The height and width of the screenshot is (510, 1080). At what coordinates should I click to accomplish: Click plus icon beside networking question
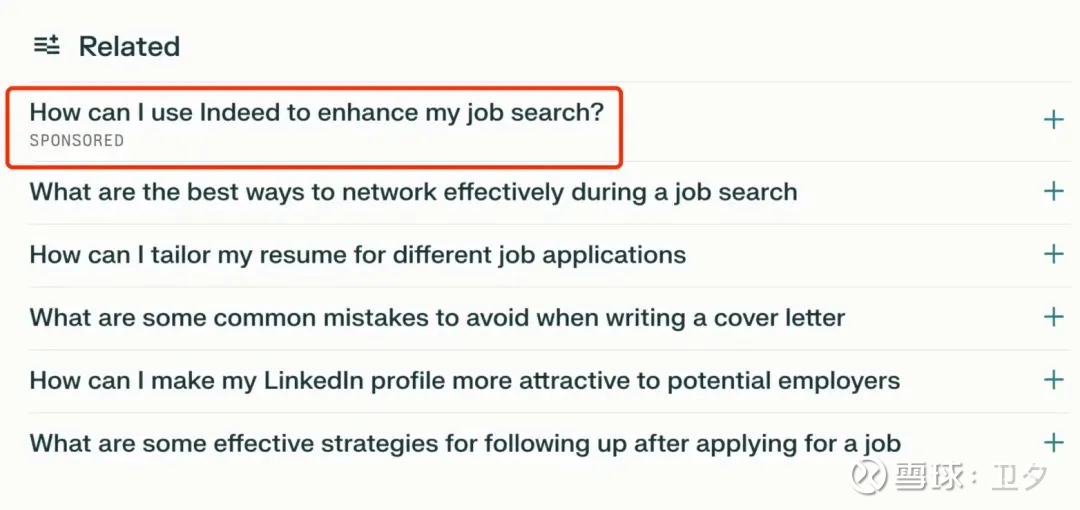pos(1053,191)
